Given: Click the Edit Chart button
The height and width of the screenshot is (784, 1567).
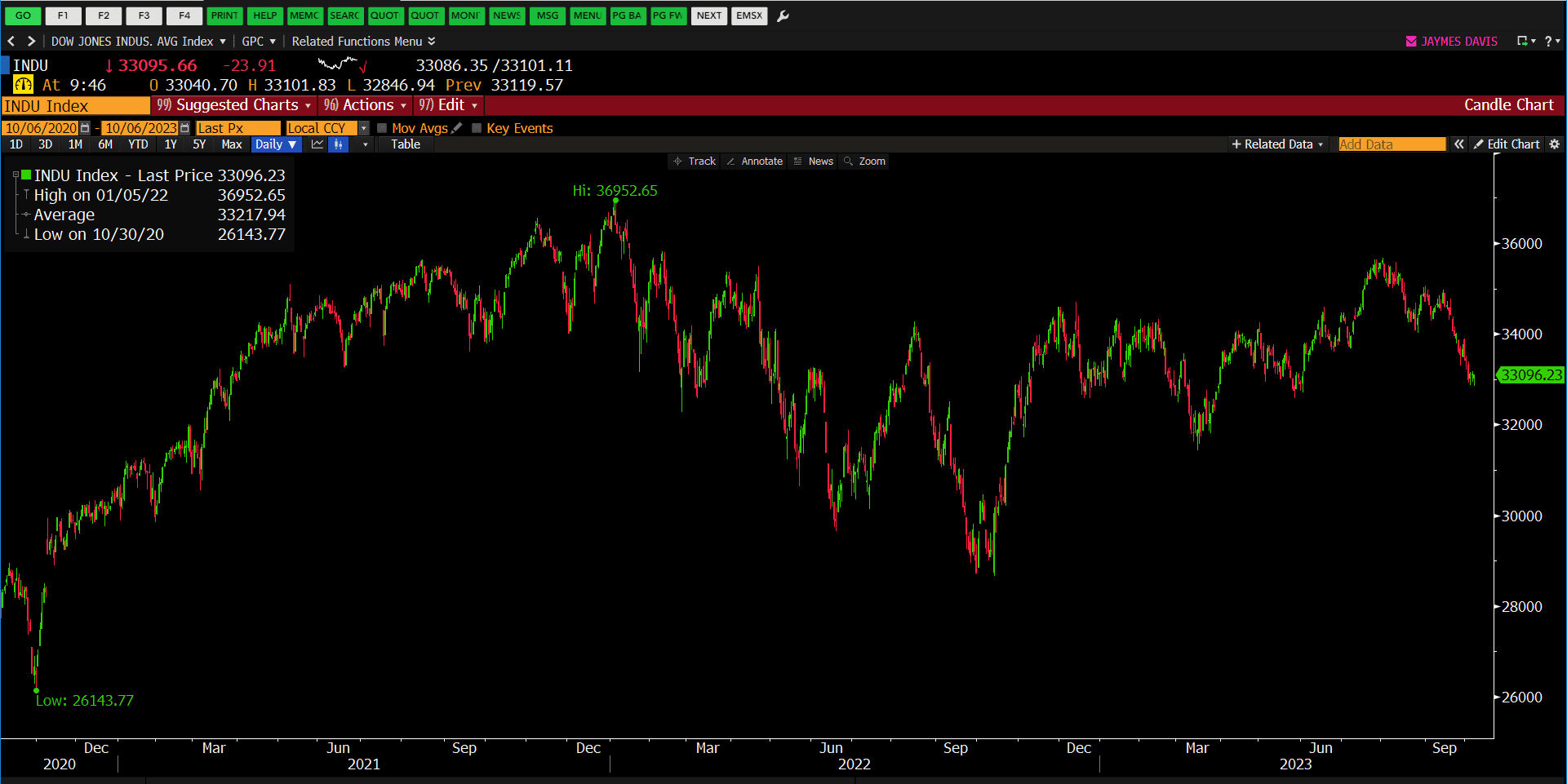Looking at the screenshot, I should (1506, 144).
